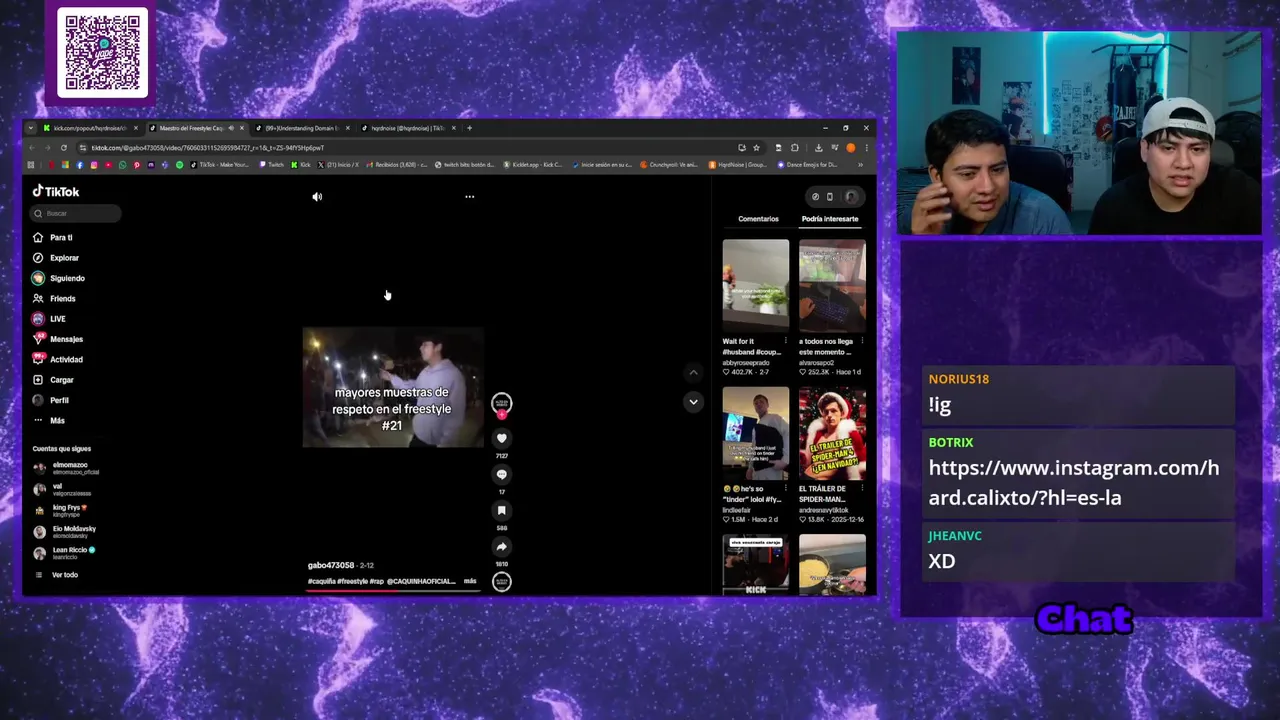This screenshot has height=720, width=1280.
Task: Open Para ti feed
Action: coord(54,237)
